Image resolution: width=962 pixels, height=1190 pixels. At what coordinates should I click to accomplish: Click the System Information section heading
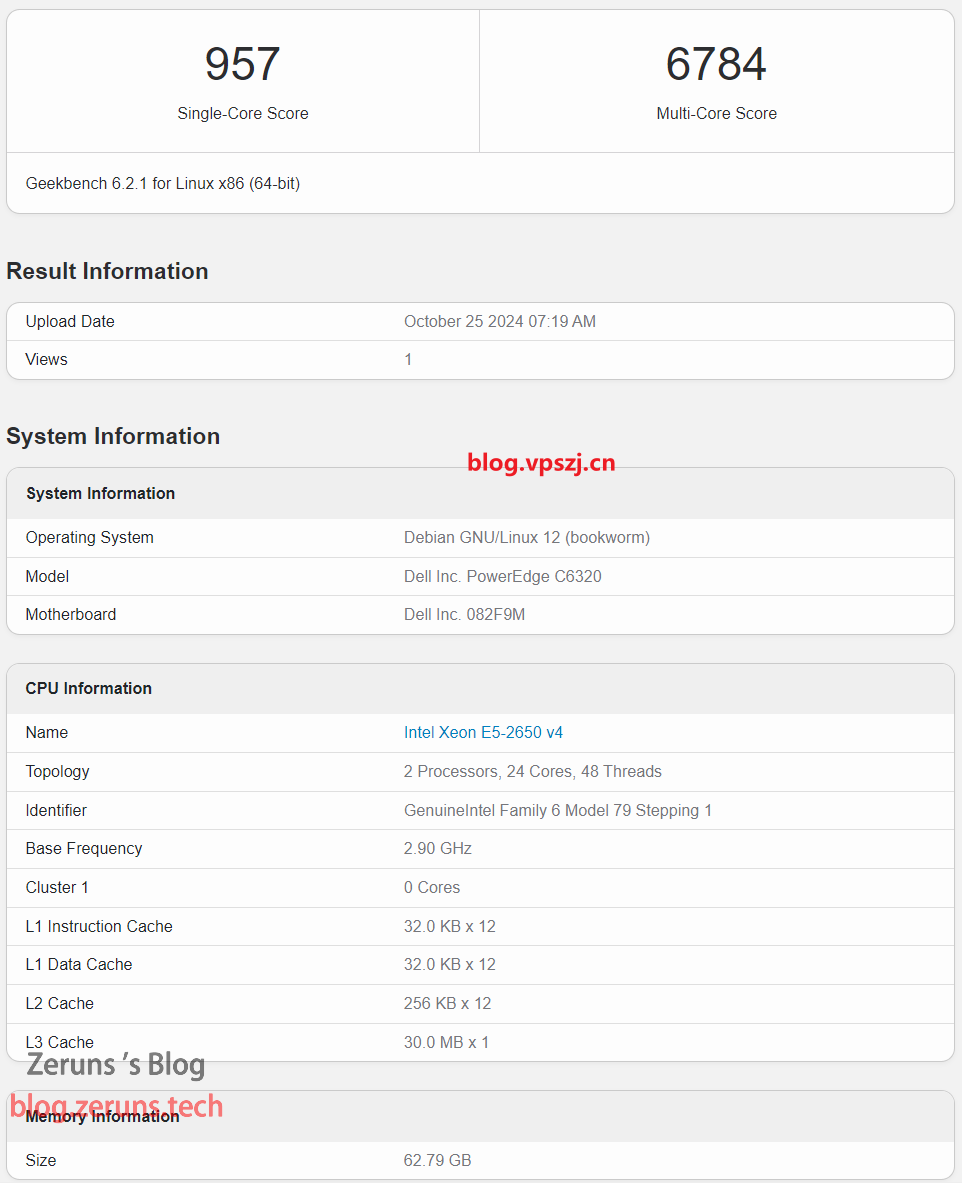coord(113,436)
